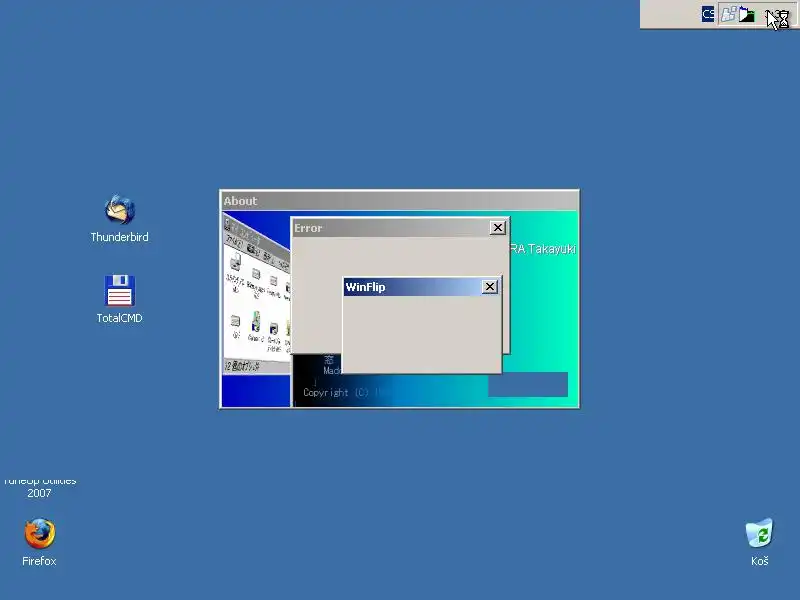Click the "Thunderbird" icon label

click(x=119, y=237)
